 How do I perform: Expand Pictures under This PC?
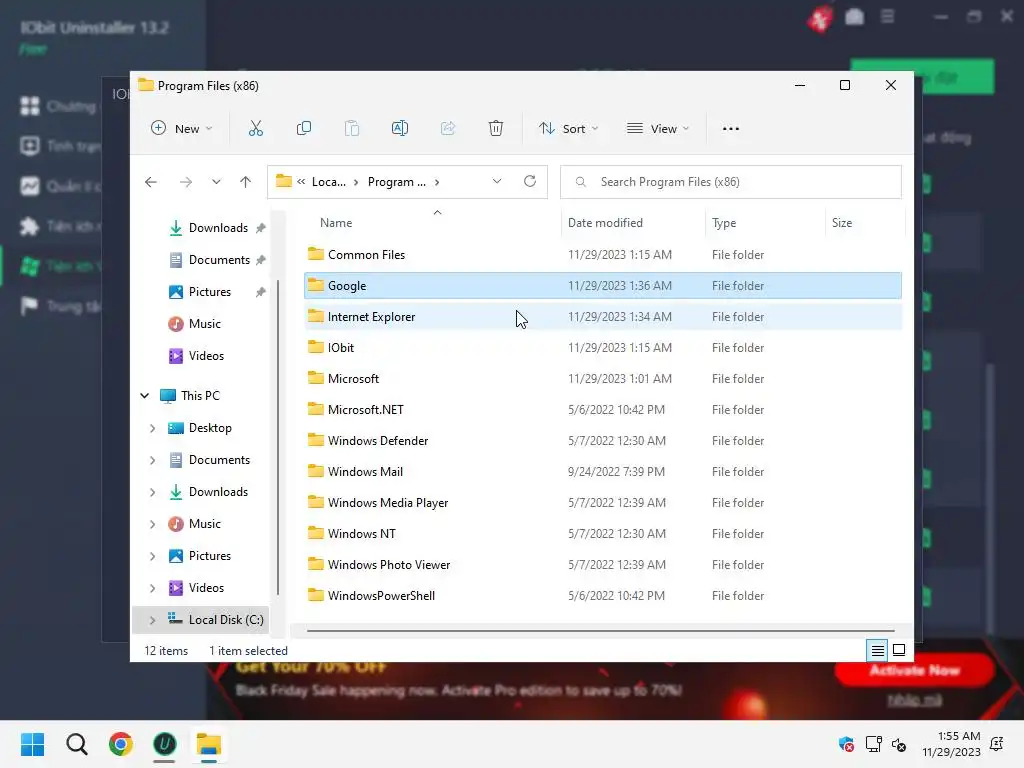pyautogui.click(x=152, y=556)
